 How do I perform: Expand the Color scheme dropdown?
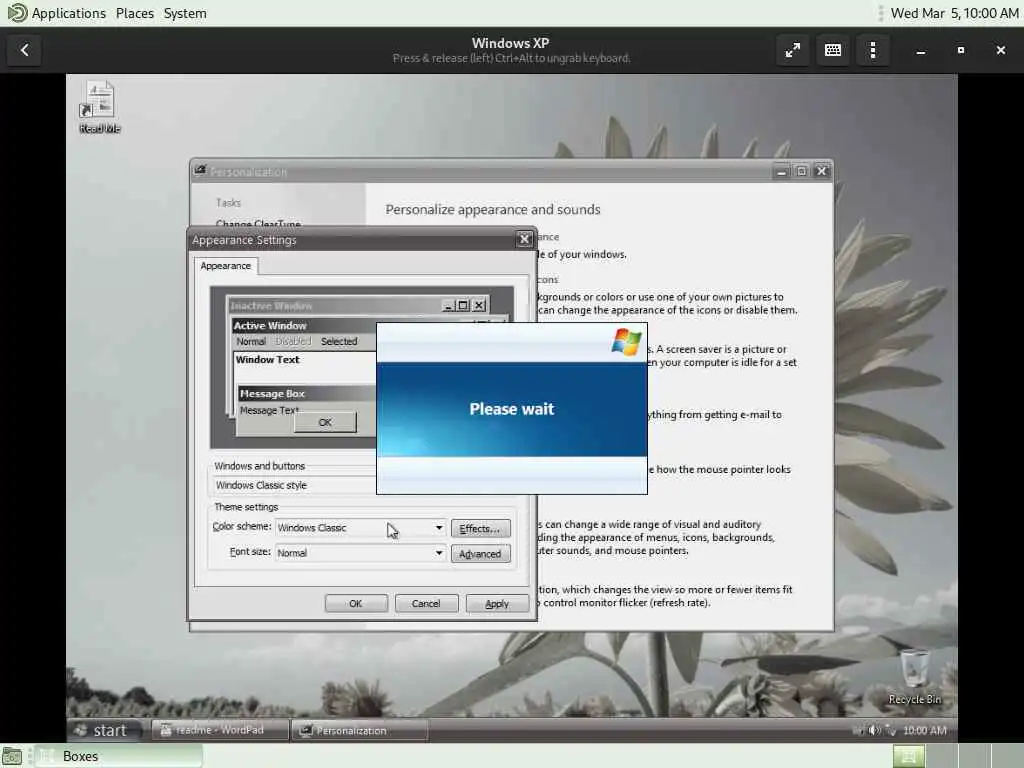(x=439, y=528)
